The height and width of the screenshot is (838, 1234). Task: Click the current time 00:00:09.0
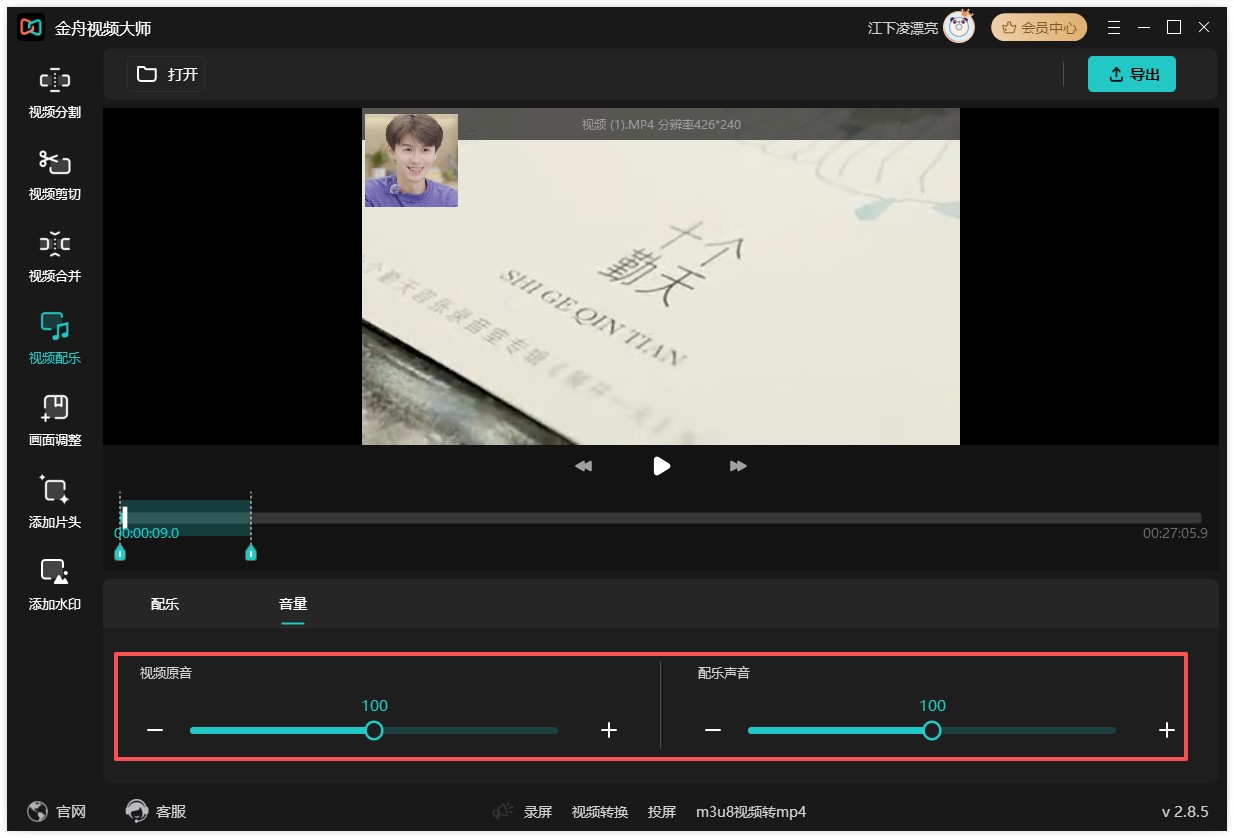click(x=147, y=533)
